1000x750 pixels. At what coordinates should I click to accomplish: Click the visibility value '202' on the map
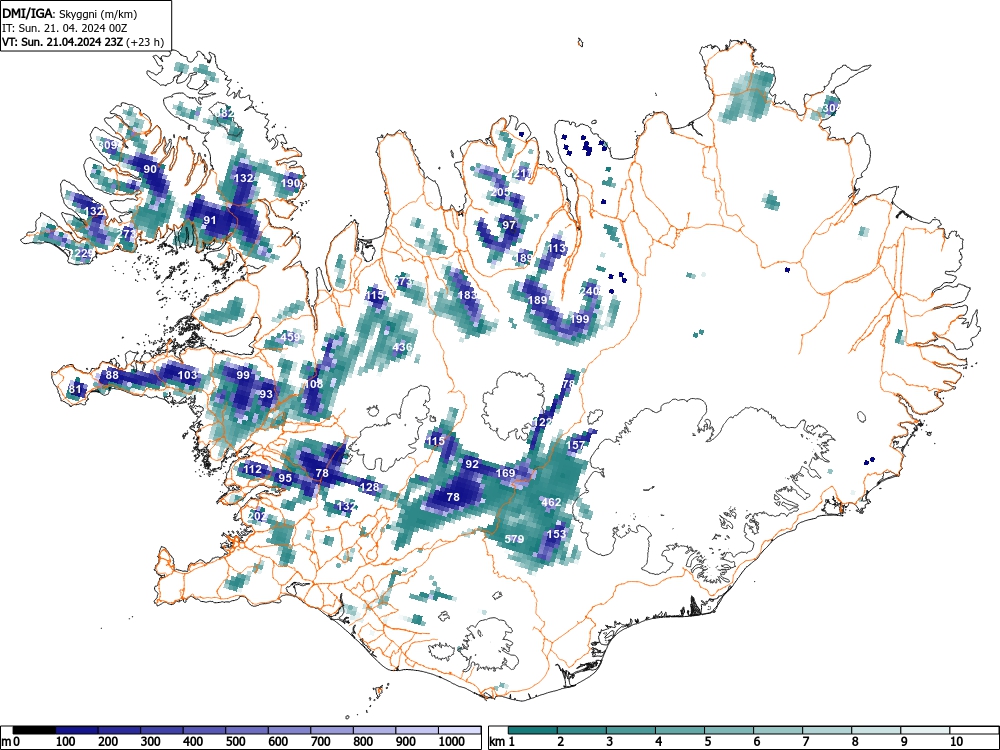[x=257, y=516]
